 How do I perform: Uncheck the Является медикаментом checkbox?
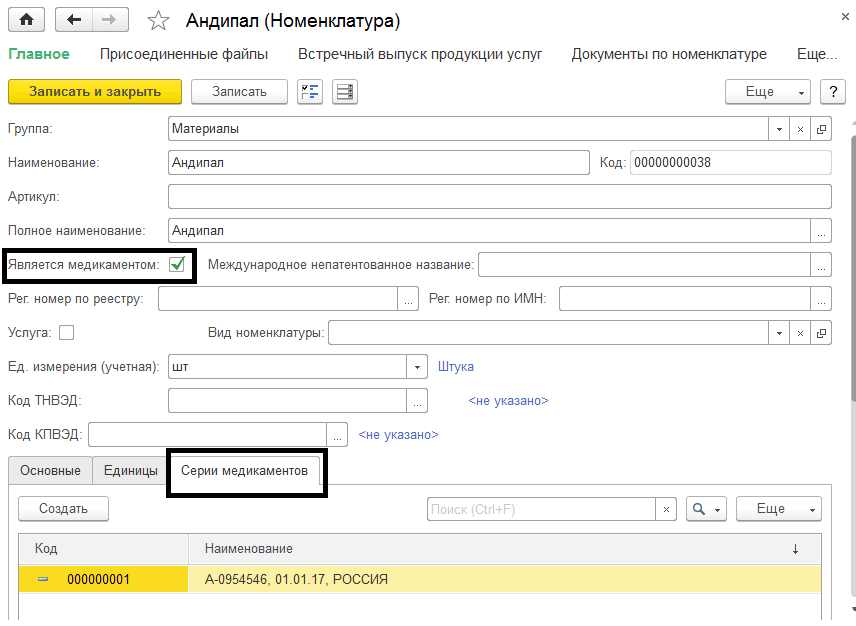[x=178, y=264]
